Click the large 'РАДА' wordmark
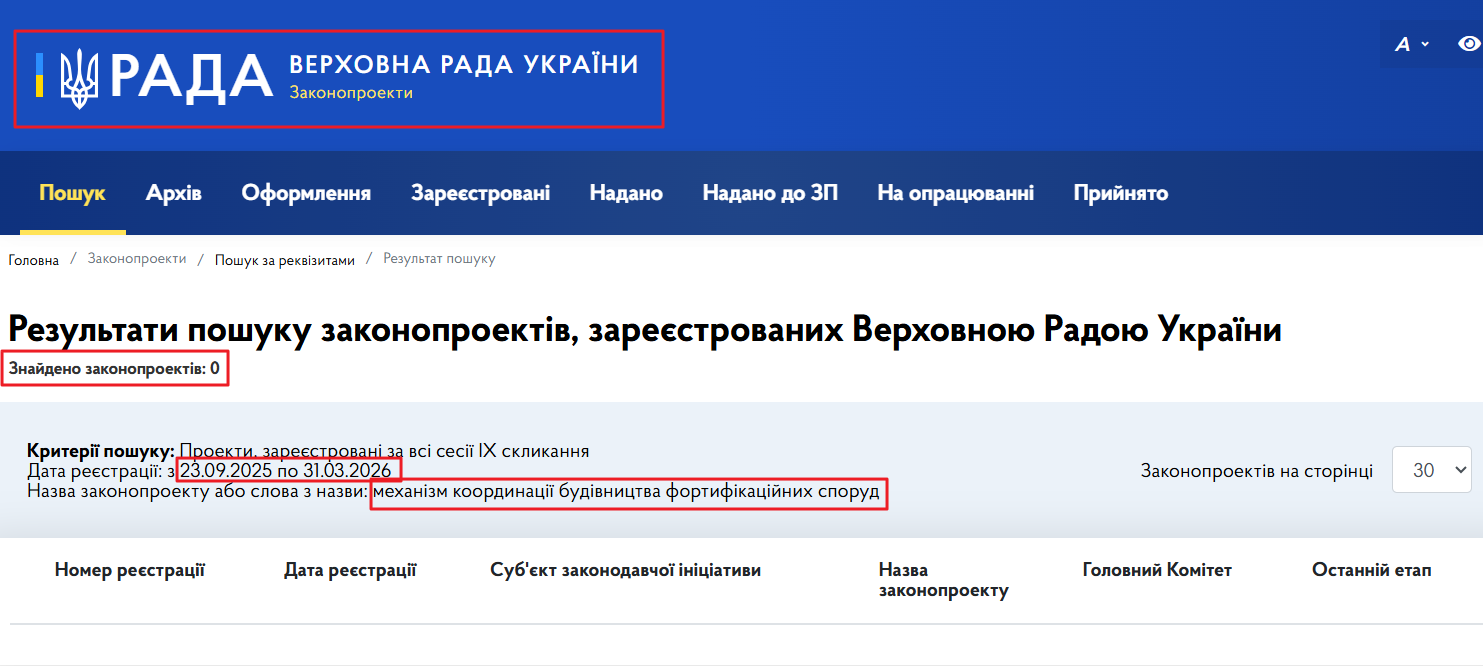 [191, 77]
